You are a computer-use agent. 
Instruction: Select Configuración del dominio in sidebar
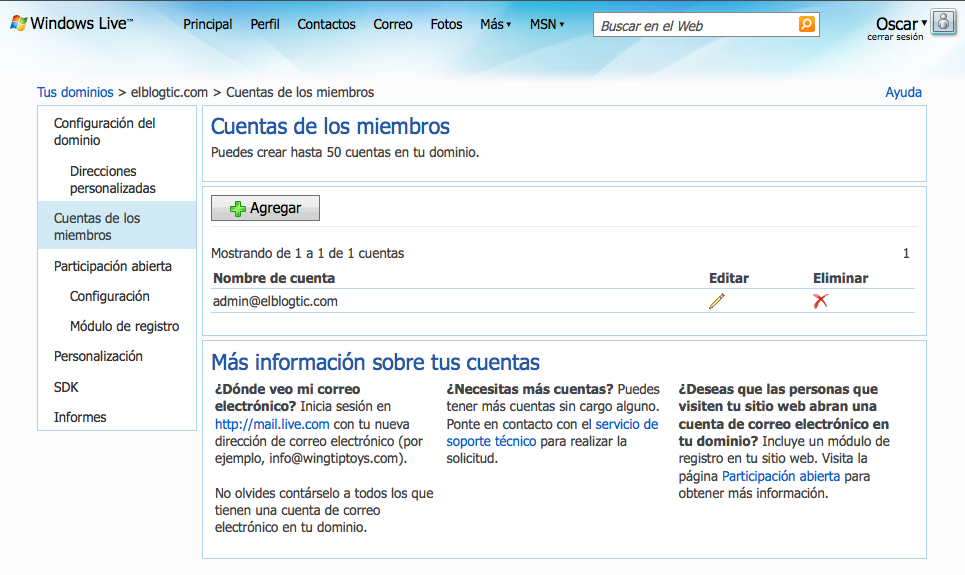coord(105,132)
